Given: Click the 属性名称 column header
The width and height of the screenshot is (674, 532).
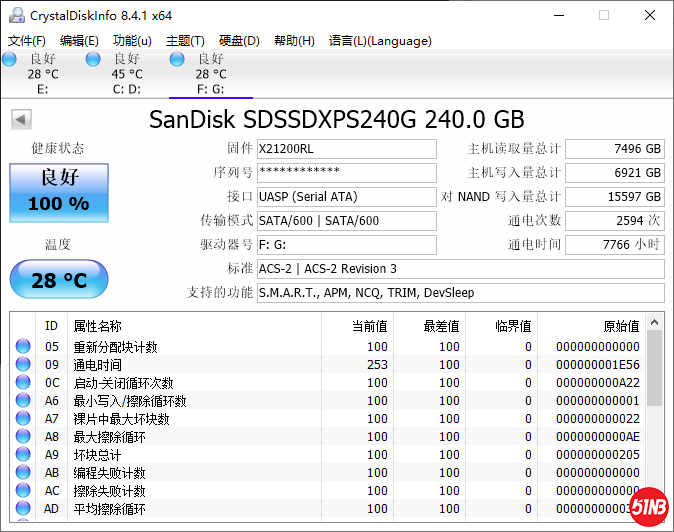Looking at the screenshot, I should point(98,326).
